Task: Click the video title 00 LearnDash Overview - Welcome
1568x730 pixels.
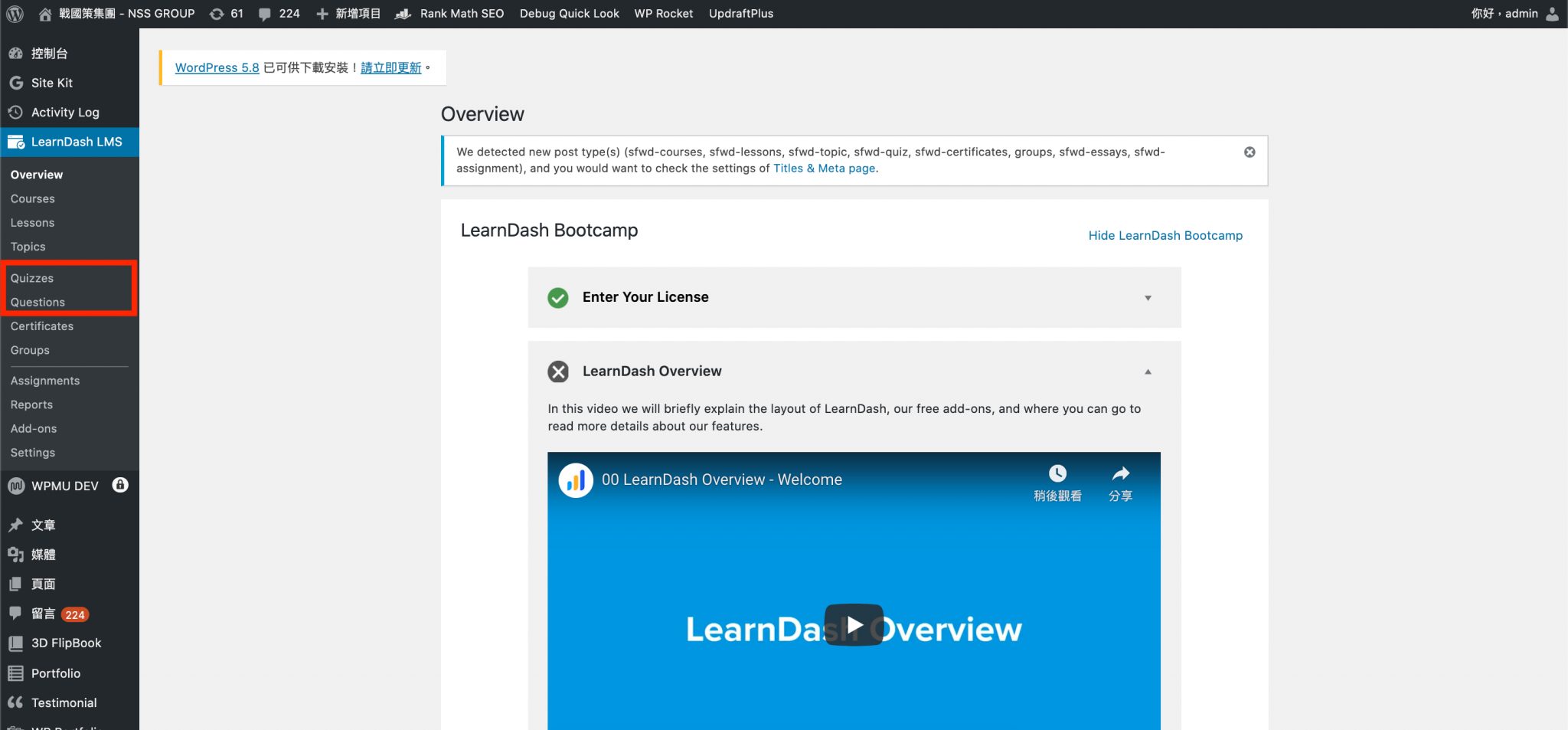Action: [x=721, y=480]
